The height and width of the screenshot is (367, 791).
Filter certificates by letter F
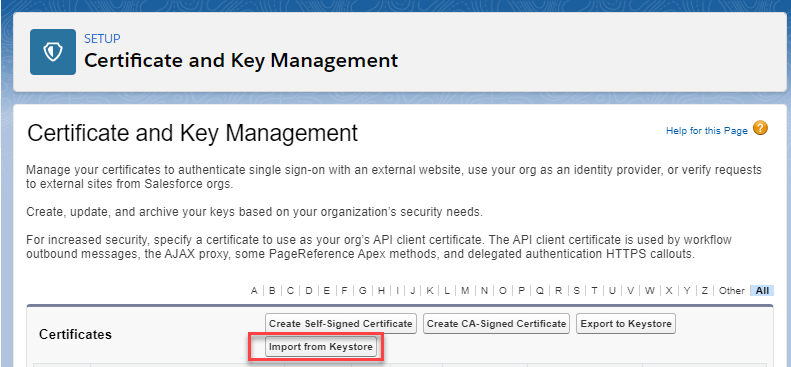coord(345,291)
